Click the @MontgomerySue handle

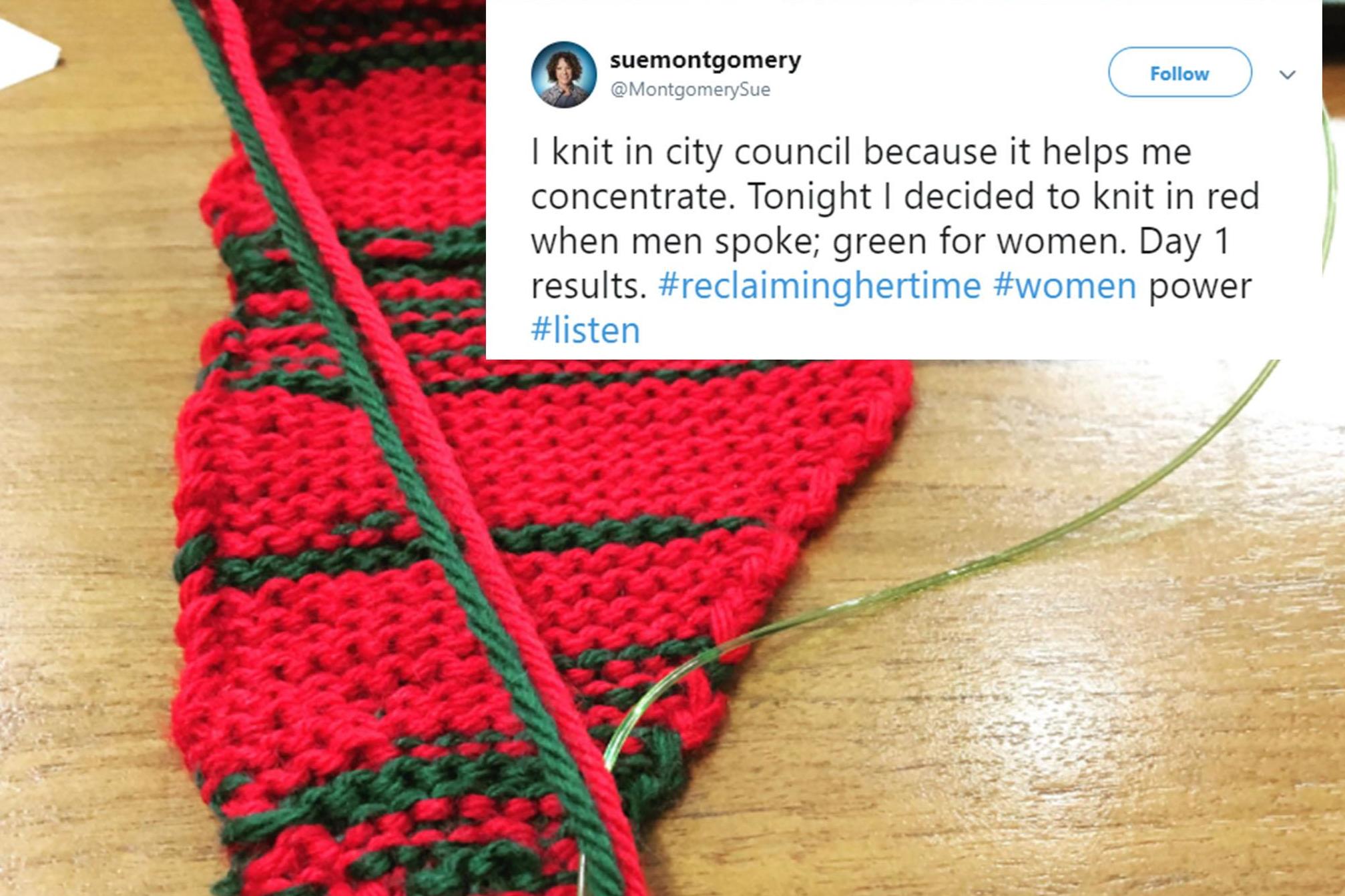pyautogui.click(x=690, y=89)
